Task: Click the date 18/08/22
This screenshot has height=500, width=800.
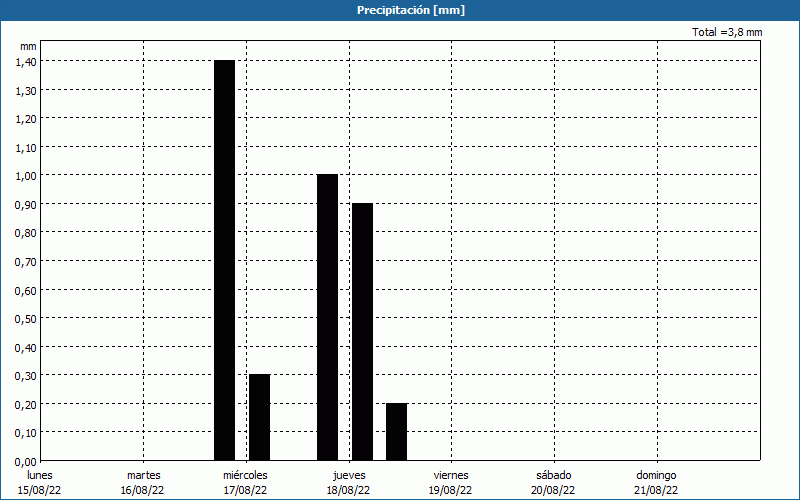Action: tap(348, 490)
